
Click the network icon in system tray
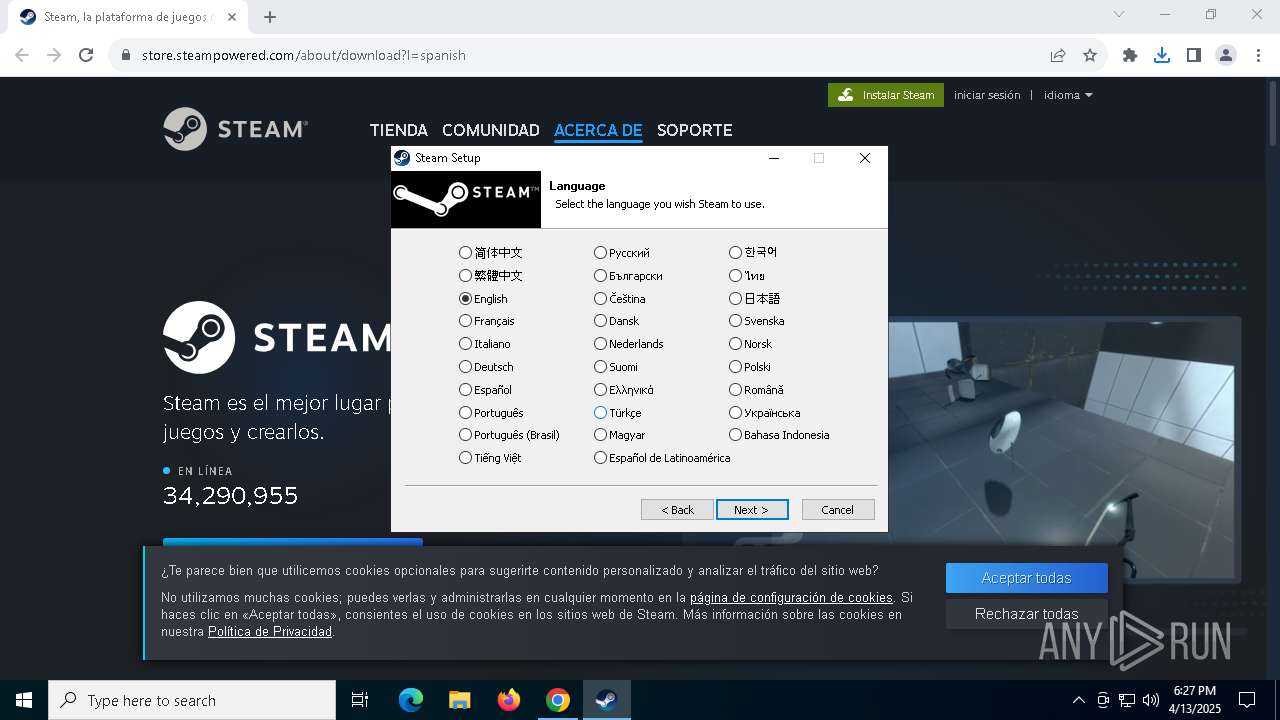click(1127, 700)
